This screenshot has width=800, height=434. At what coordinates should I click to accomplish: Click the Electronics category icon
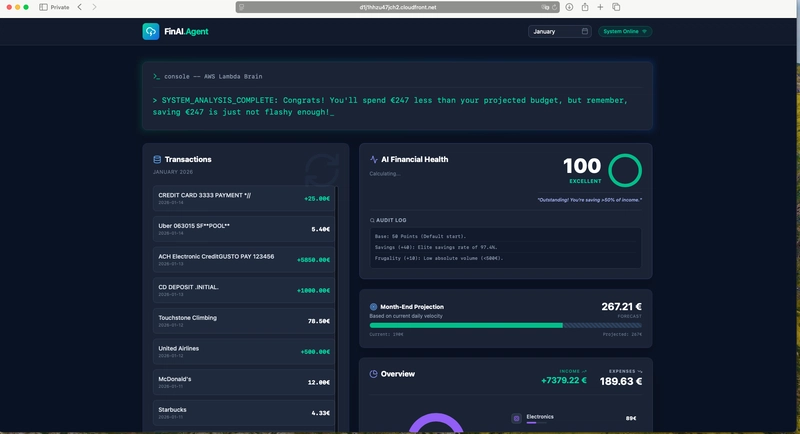516,418
